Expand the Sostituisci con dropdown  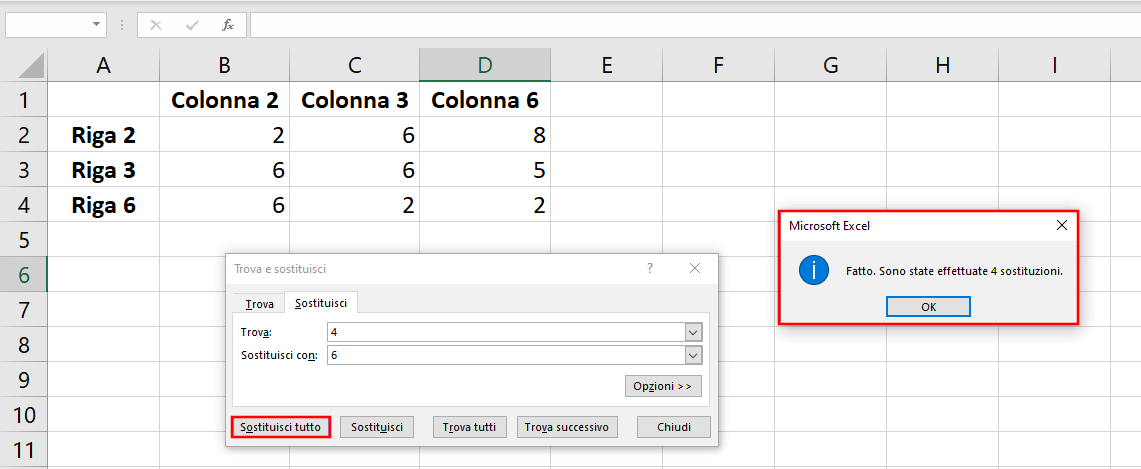[x=693, y=356]
